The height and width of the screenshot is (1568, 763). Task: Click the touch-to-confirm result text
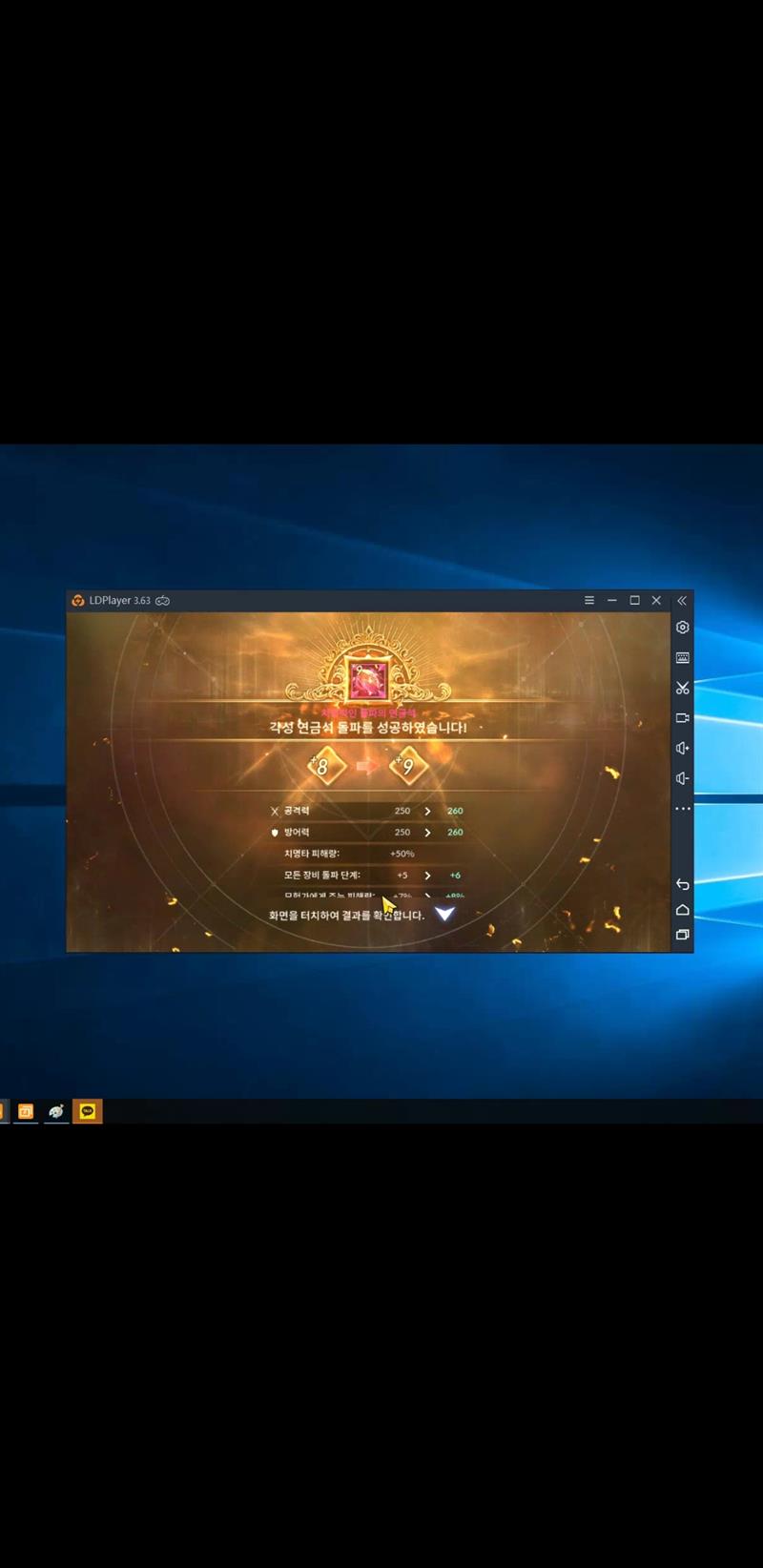(346, 916)
